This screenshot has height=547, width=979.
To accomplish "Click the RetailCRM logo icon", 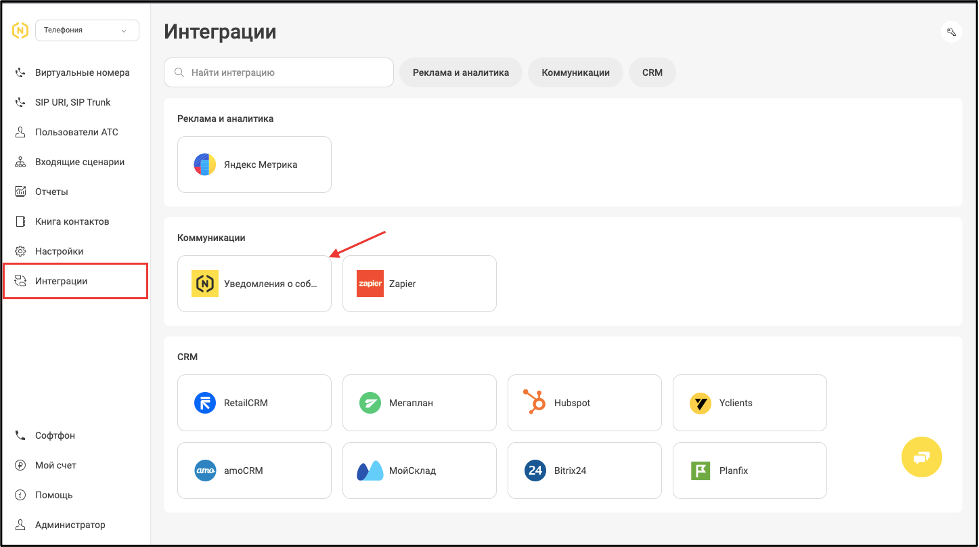I will pyautogui.click(x=205, y=403).
